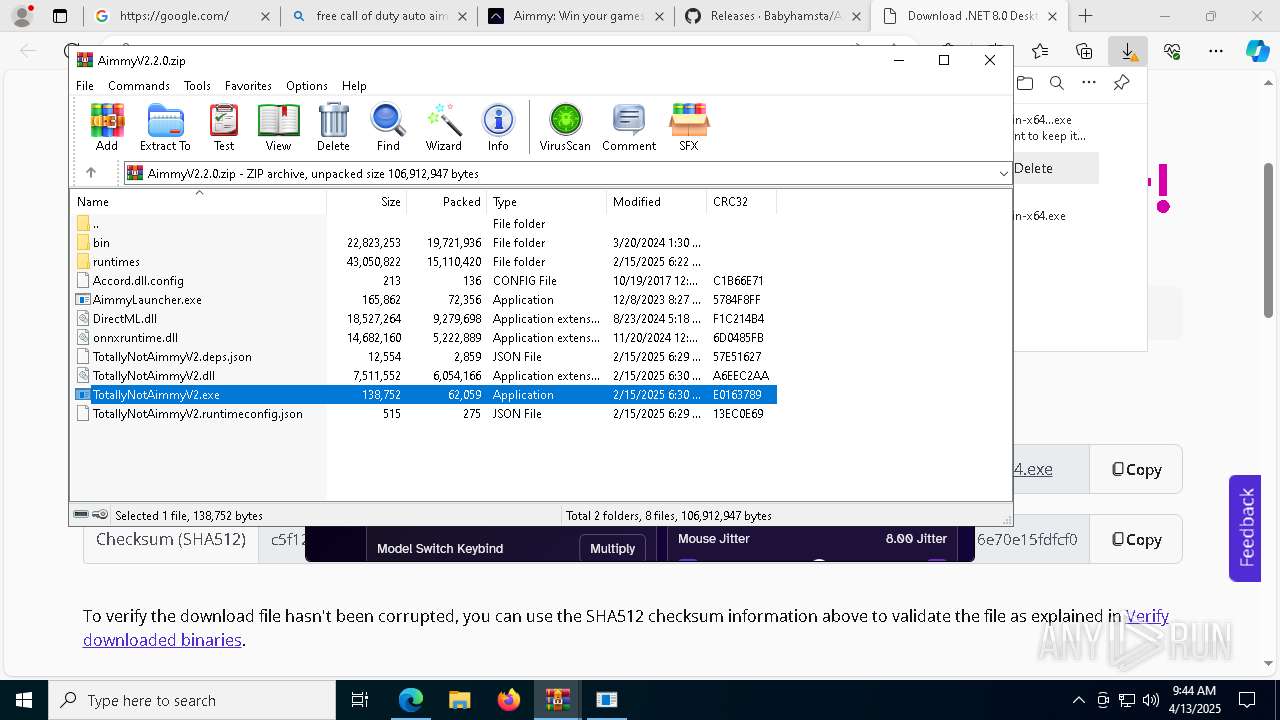Select the runtimes folder row

424,262
